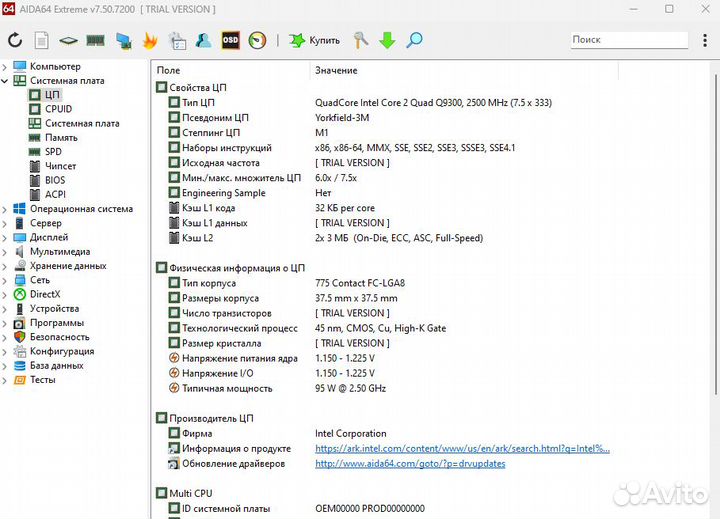
Task: Select the Кэш L2 row
Action: (x=326, y=238)
